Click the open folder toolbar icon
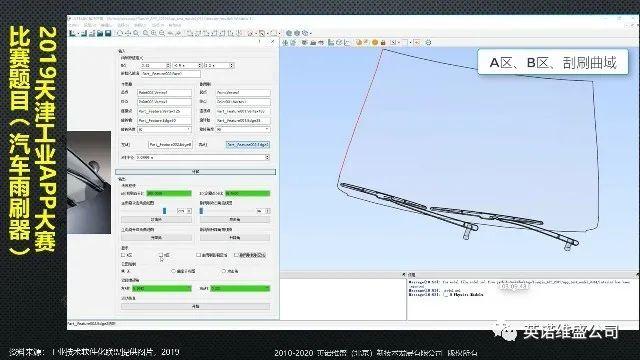This screenshot has height=360, width=640. click(x=100, y=33)
